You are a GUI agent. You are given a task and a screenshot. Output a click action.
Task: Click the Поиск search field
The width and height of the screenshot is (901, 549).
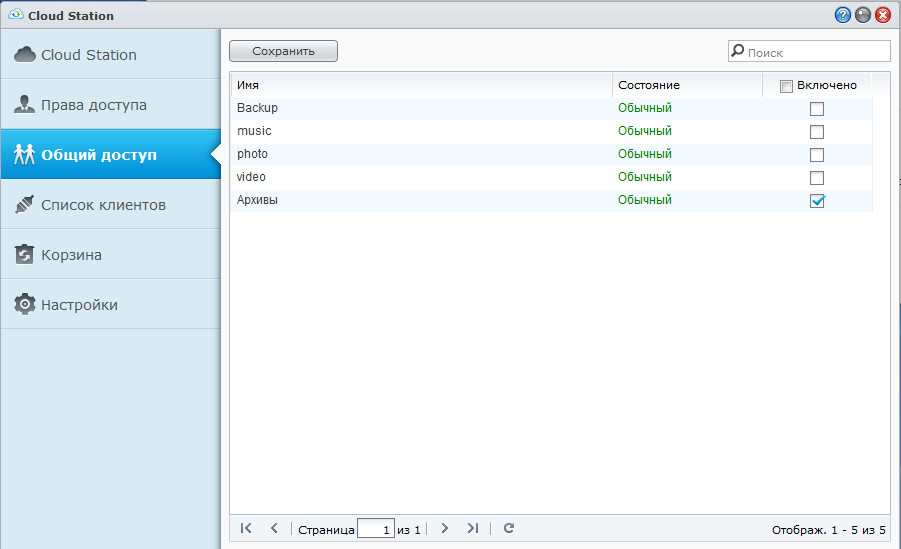815,52
